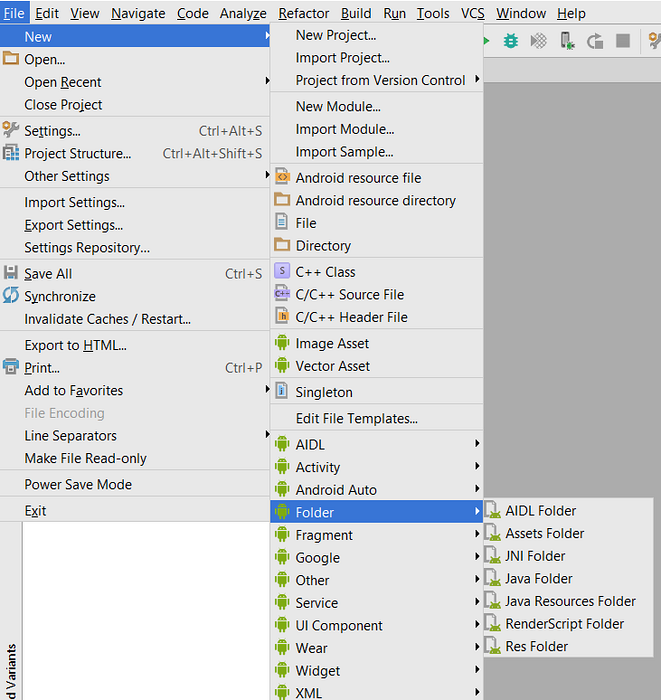Open the VCS menu in menu bar
The image size is (661, 700).
[472, 13]
